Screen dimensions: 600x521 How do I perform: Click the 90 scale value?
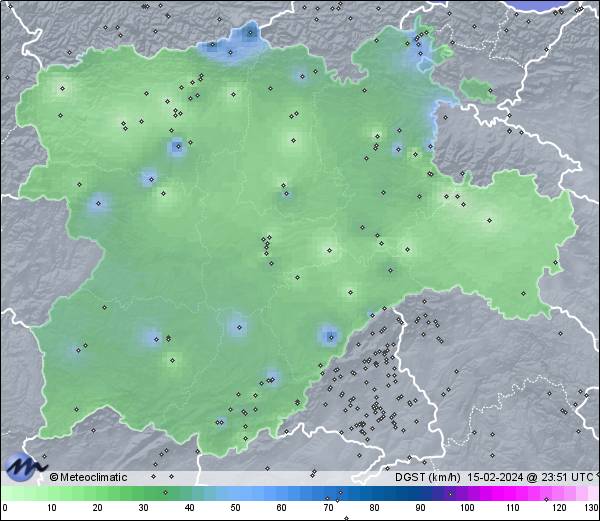(420, 508)
